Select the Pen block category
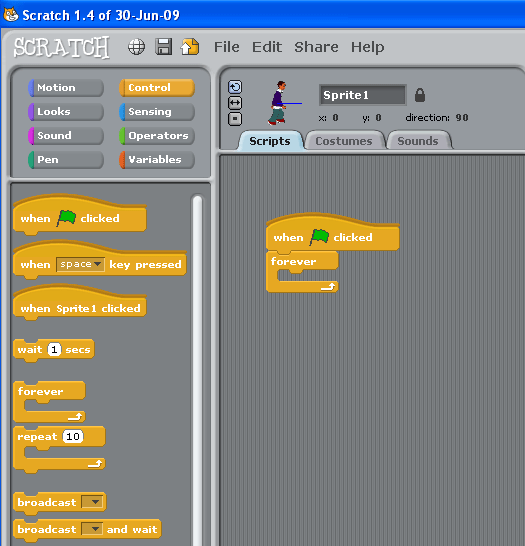This screenshot has width=525, height=546. [66, 159]
